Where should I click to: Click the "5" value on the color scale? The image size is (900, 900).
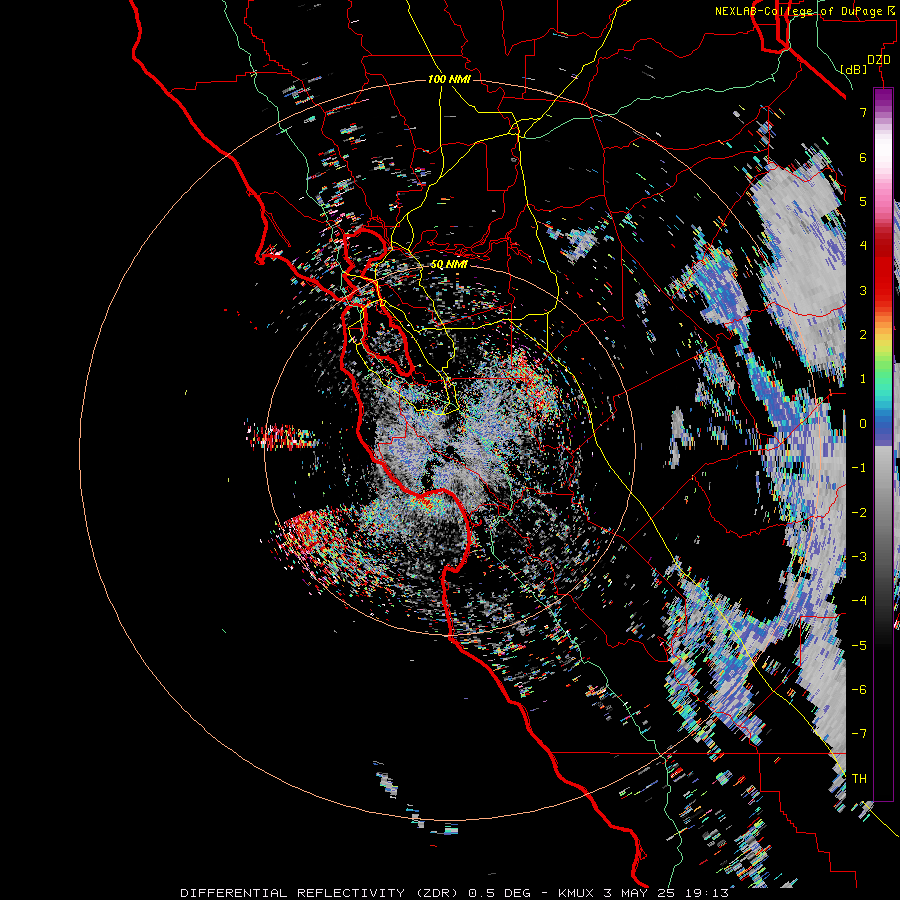(863, 201)
